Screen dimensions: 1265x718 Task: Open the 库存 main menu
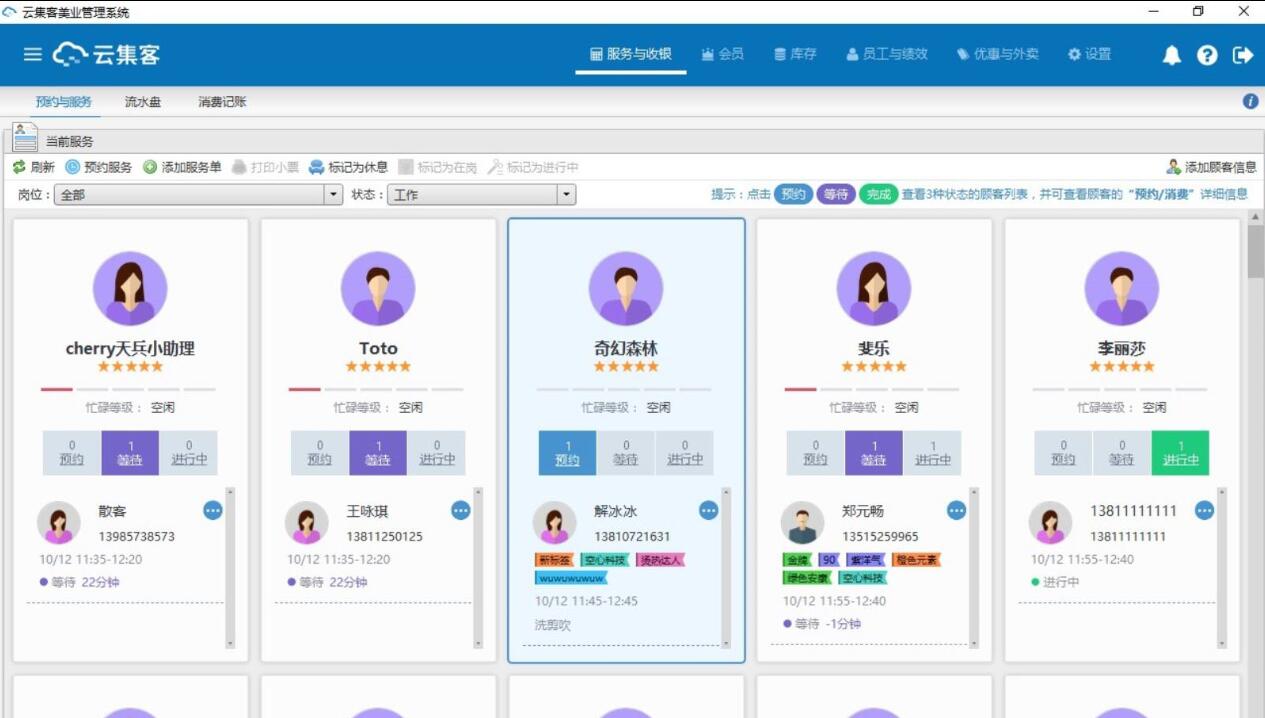tap(795, 54)
